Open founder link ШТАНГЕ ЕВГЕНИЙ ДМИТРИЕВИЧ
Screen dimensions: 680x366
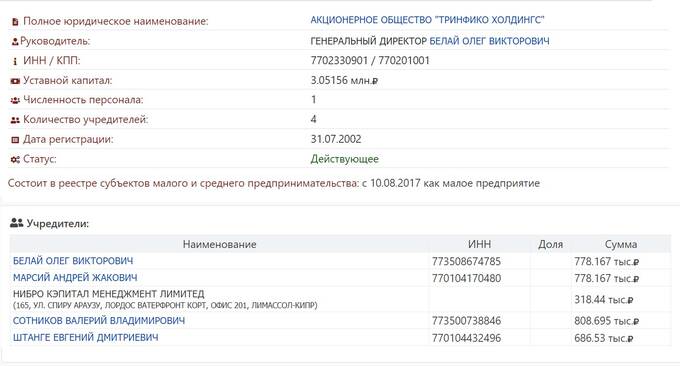tap(85, 337)
